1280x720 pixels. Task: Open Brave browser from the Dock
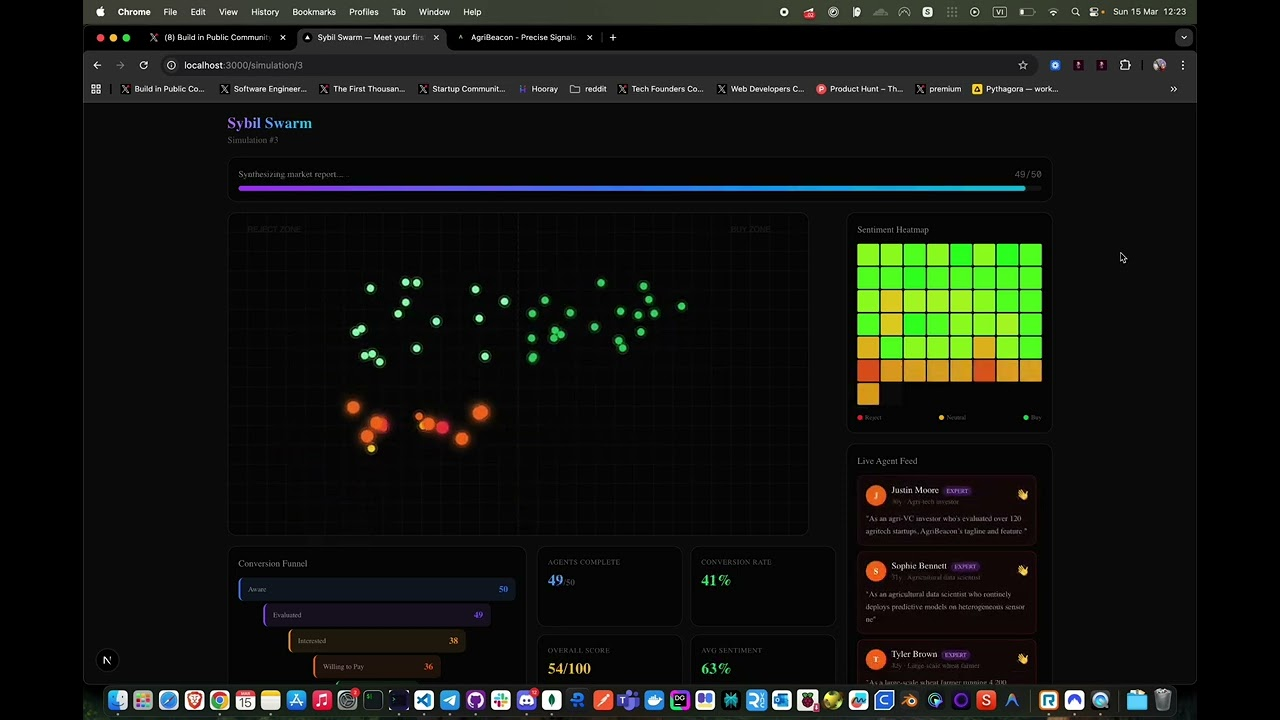point(194,700)
